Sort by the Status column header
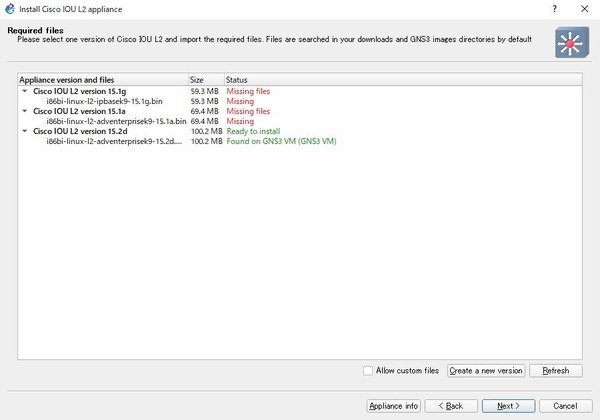Viewport: 600px width, 420px height. point(403,80)
